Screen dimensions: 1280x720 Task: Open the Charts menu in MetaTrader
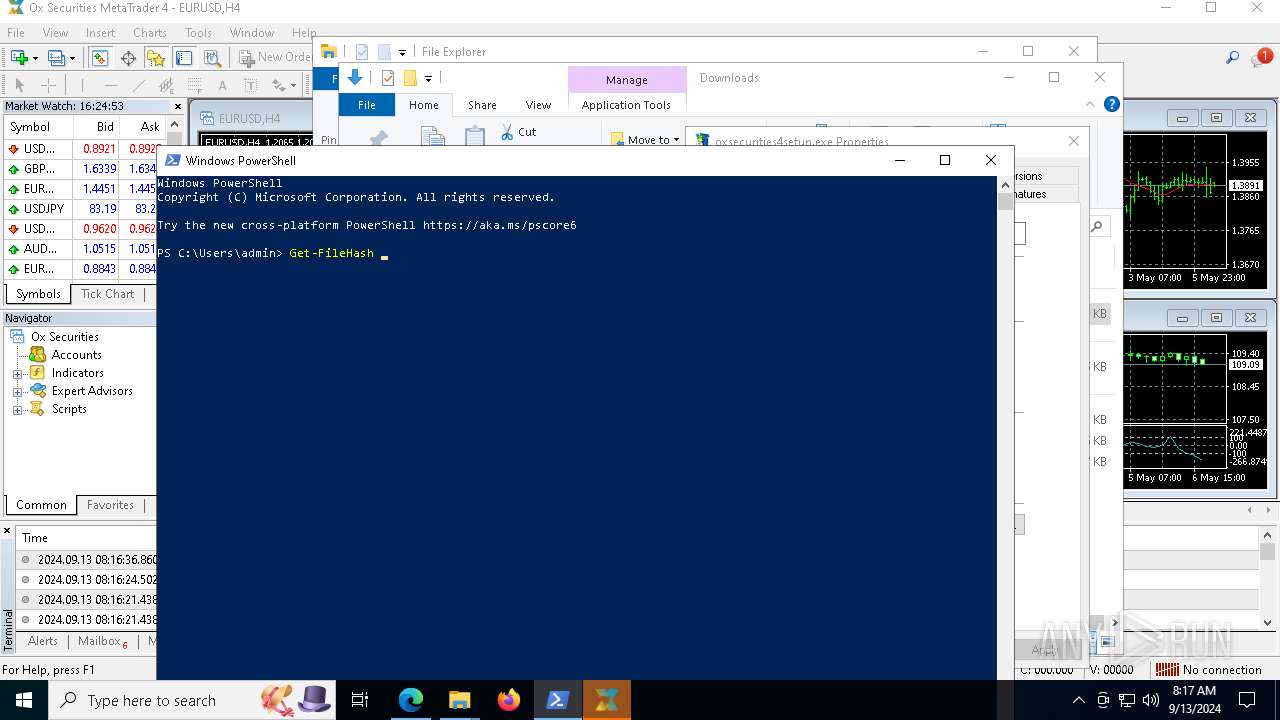click(150, 33)
